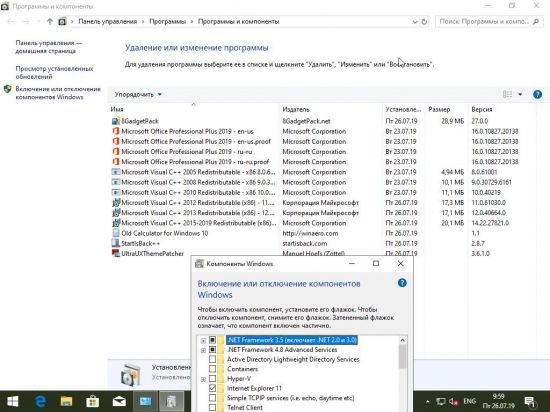Expand .NET Framework 4.8 Advanced Services node

pos(203,350)
